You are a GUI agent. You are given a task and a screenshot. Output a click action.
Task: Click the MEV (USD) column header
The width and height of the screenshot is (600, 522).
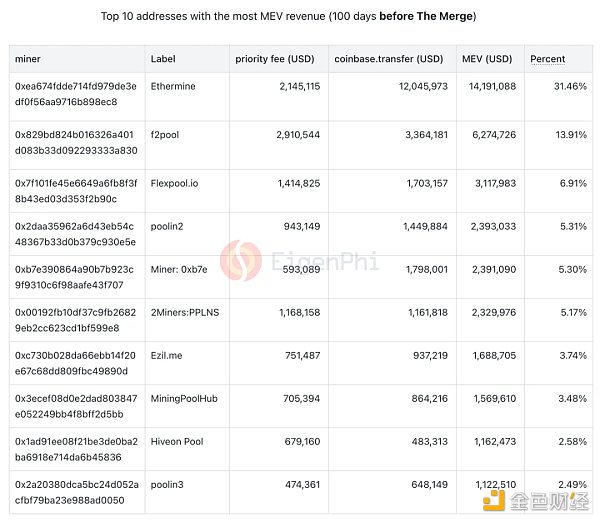tap(490, 59)
